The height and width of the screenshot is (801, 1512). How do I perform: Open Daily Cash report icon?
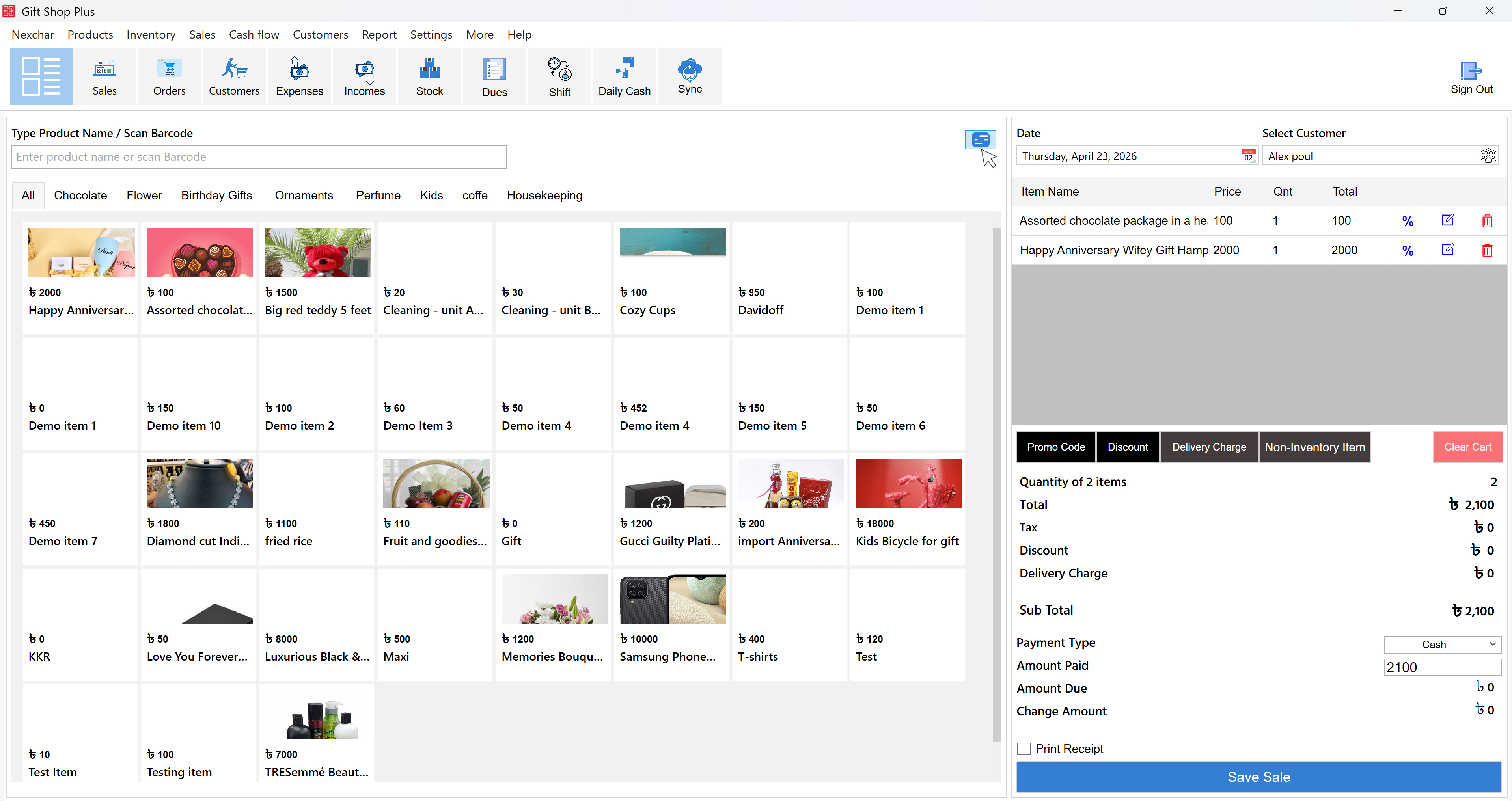[624, 76]
